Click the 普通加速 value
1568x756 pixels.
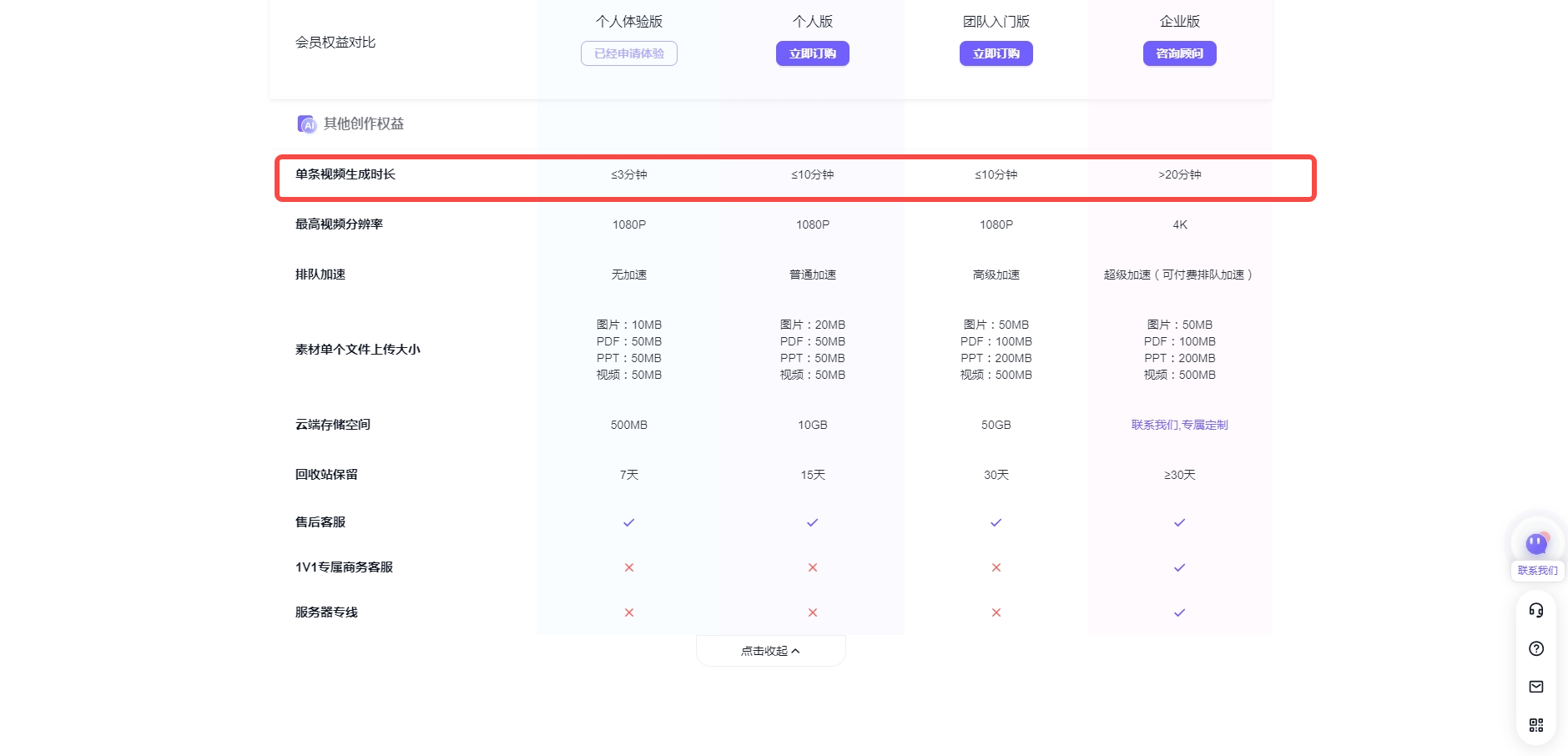tap(813, 275)
